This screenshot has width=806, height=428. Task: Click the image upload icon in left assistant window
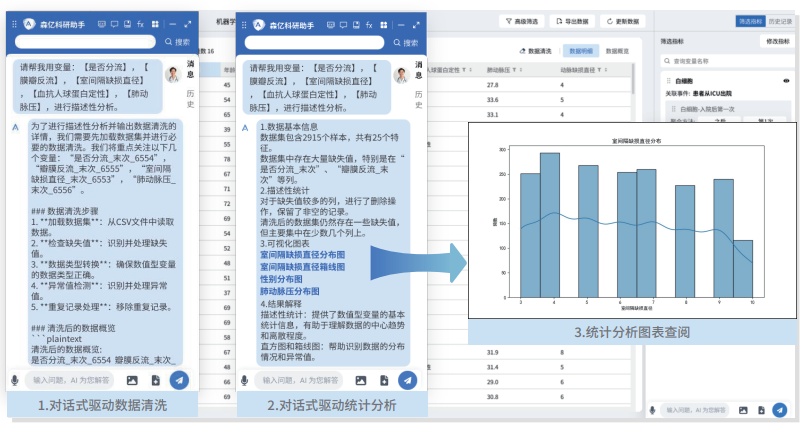point(132,380)
